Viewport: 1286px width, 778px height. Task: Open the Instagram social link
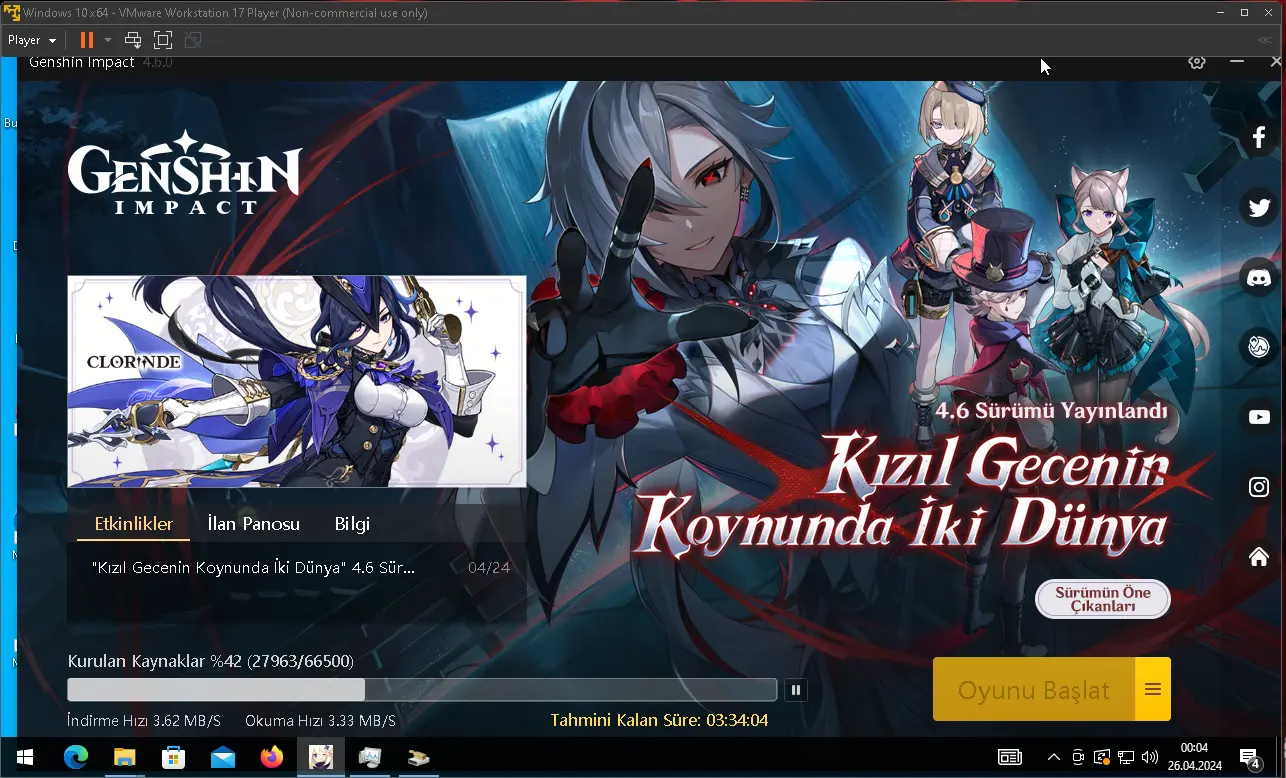[1259, 487]
